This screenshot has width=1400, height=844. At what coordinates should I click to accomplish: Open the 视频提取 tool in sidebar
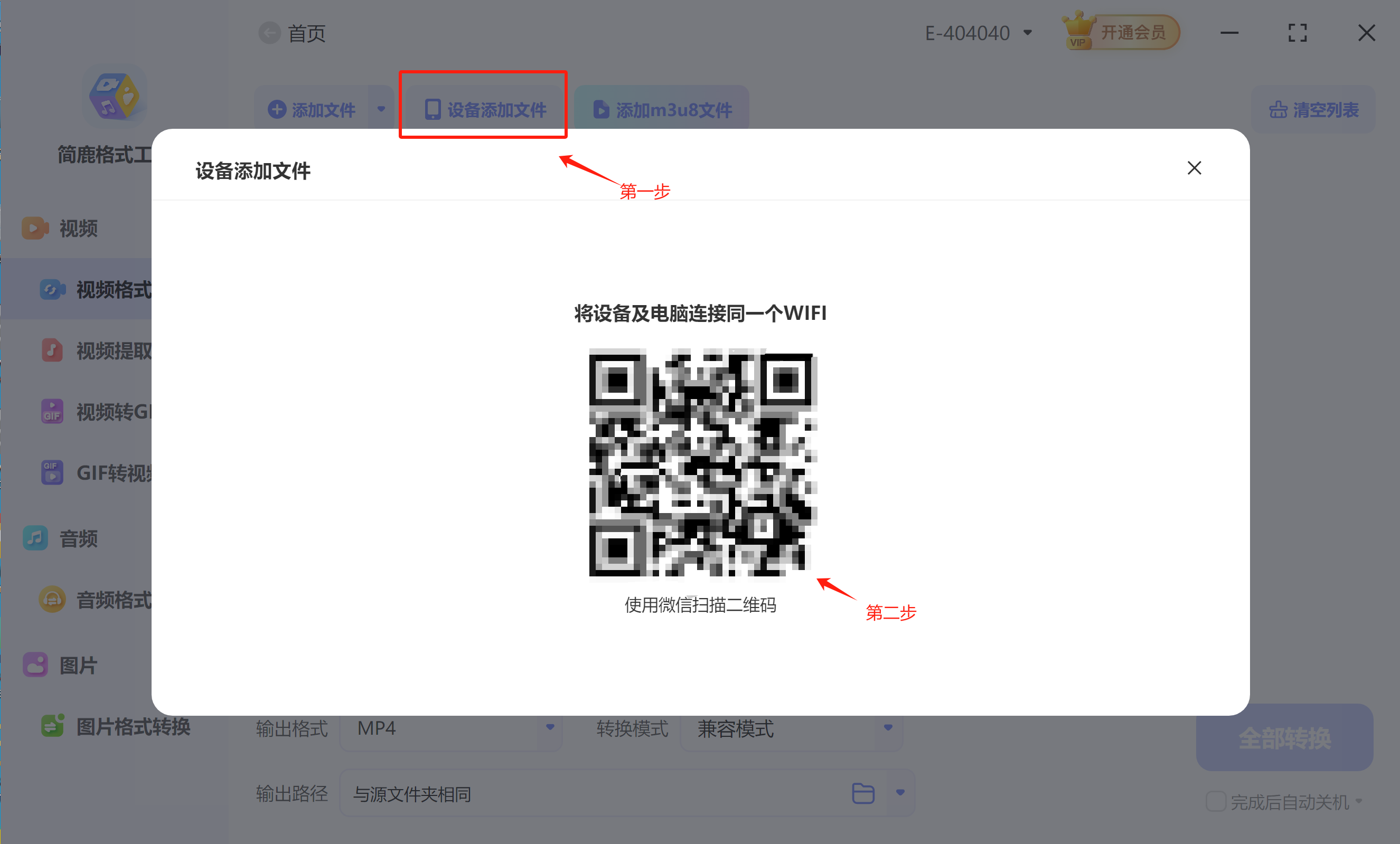pos(52,350)
